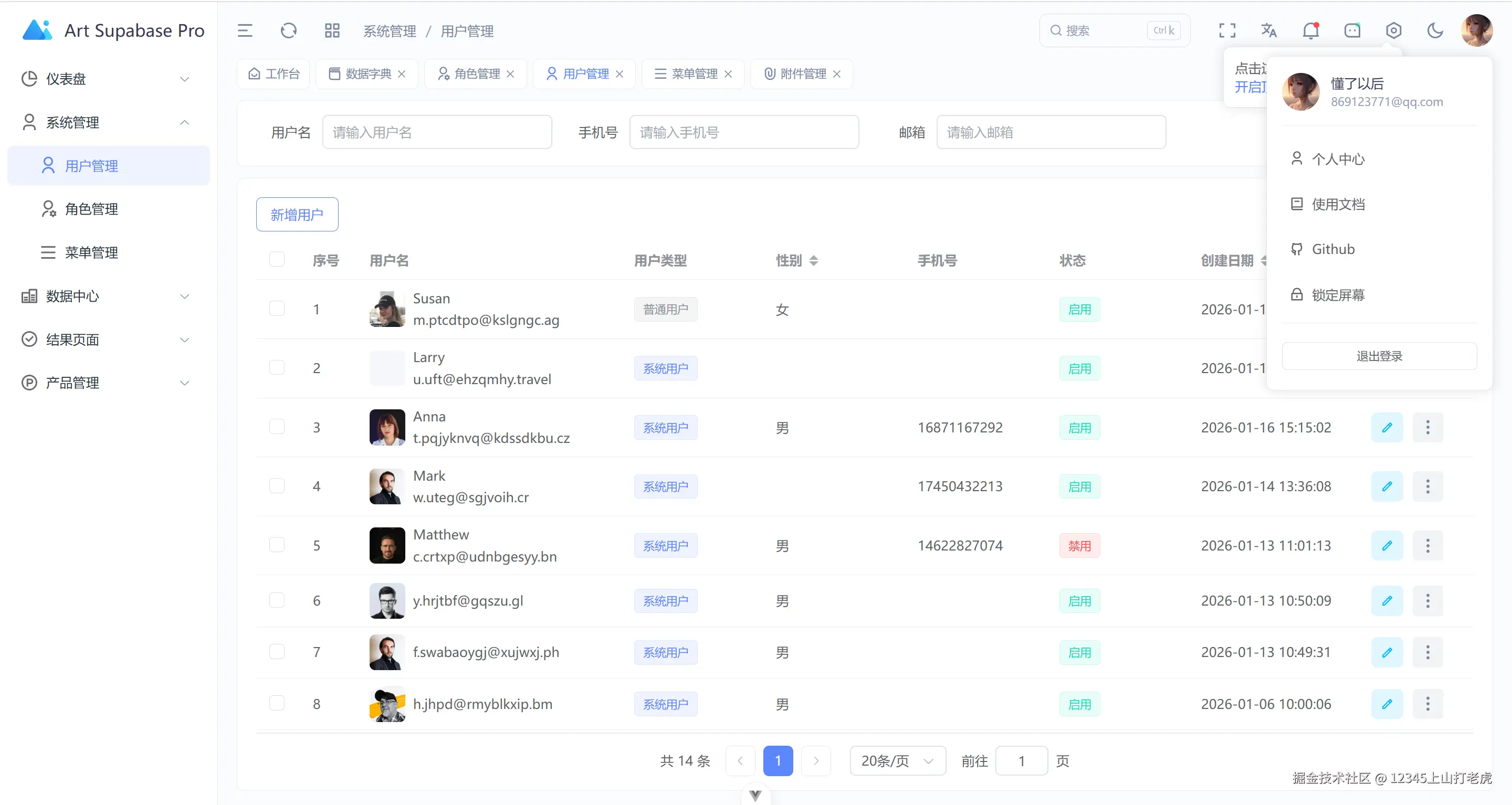Click the refresh page icon
1512x805 pixels.
tap(288, 30)
